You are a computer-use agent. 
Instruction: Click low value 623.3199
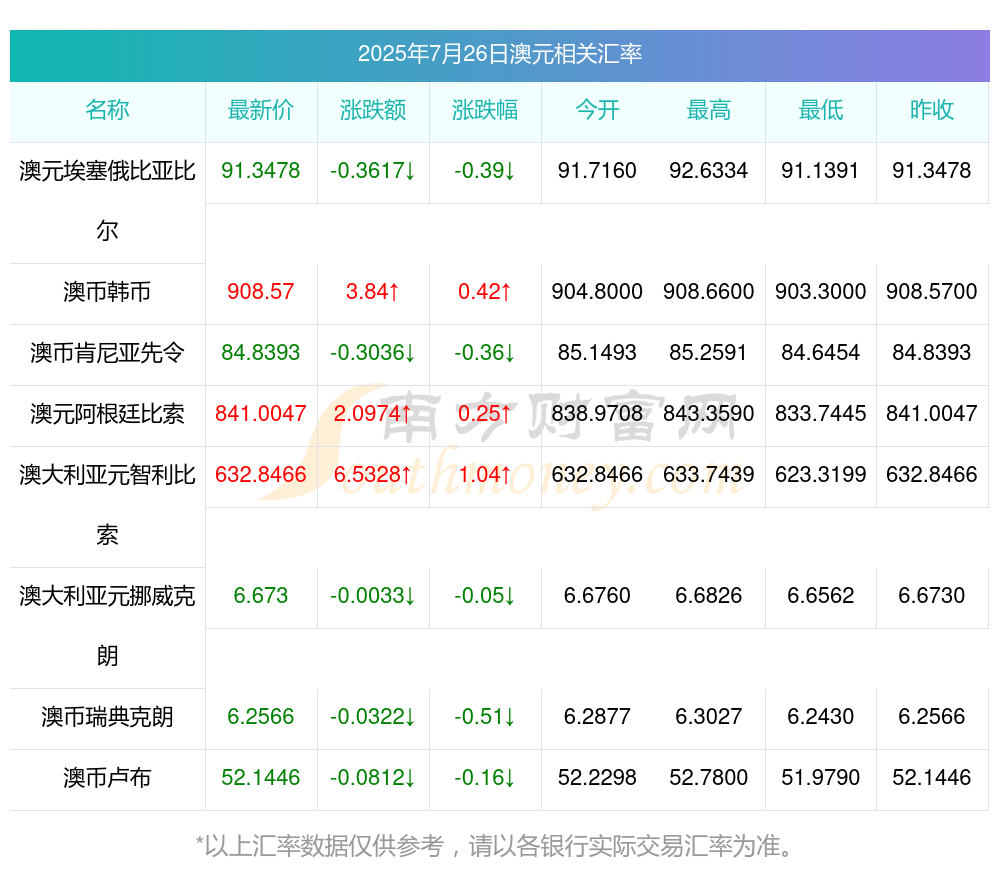pyautogui.click(x=820, y=475)
